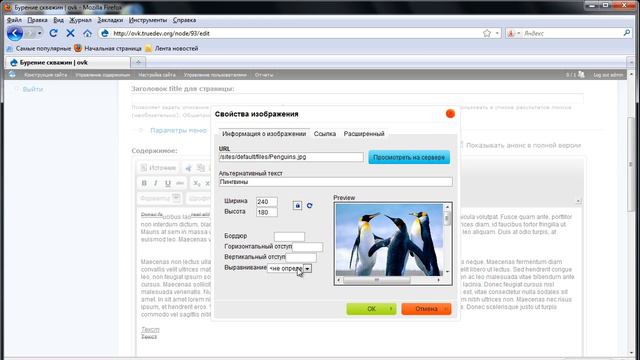Click the Вертикальный отступ input field
Viewport: 640px width, 360px height.
coord(301,257)
